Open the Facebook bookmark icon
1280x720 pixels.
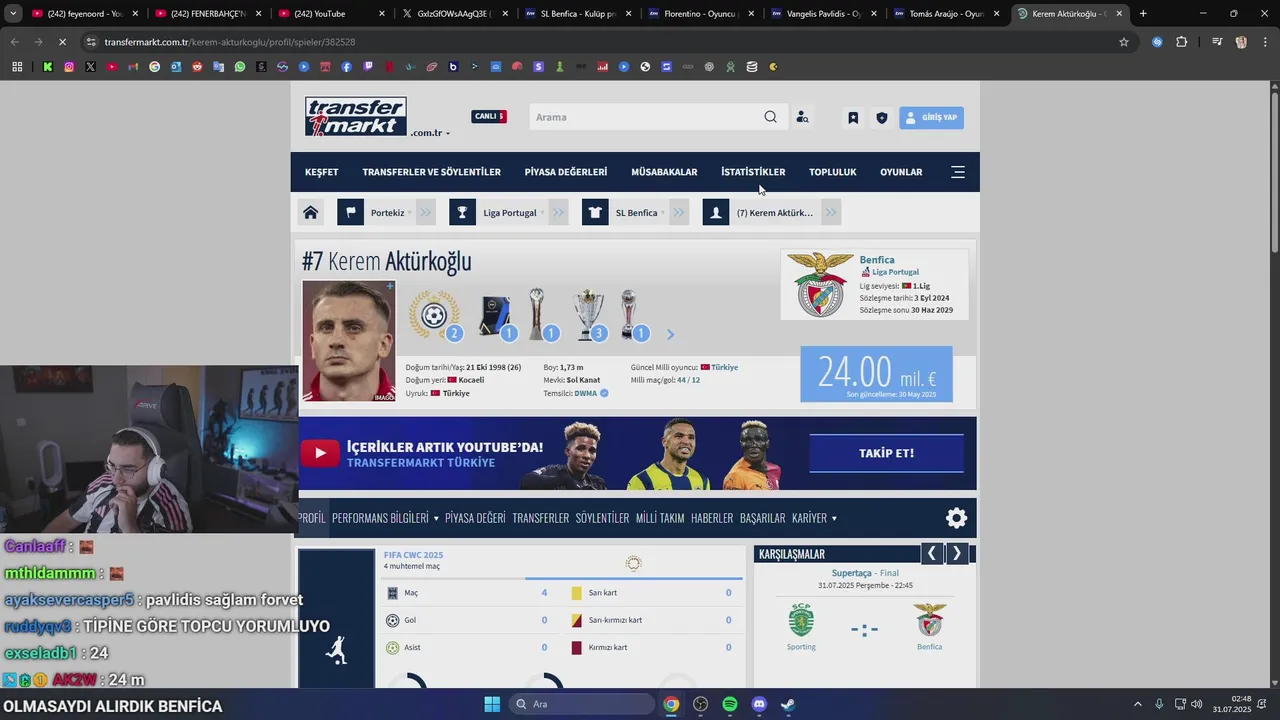point(347,67)
